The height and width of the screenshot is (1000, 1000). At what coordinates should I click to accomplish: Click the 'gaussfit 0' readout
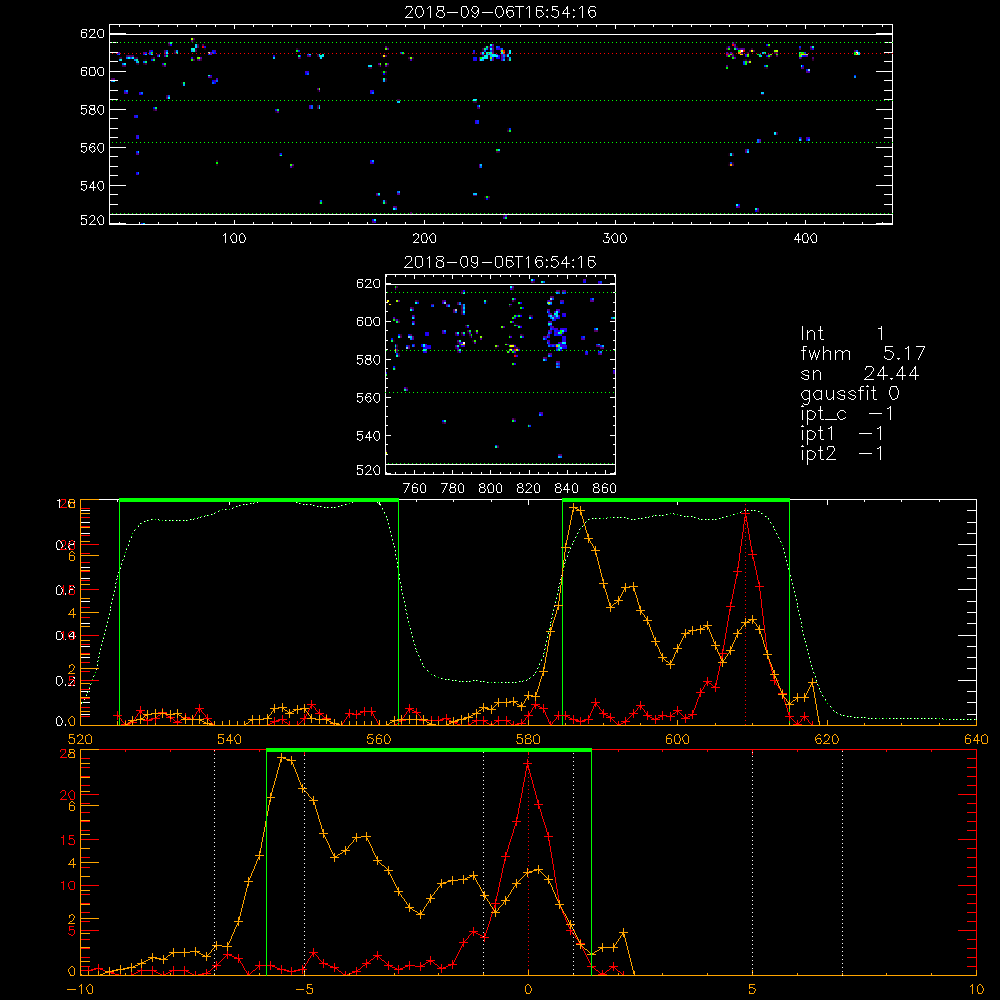click(850, 393)
